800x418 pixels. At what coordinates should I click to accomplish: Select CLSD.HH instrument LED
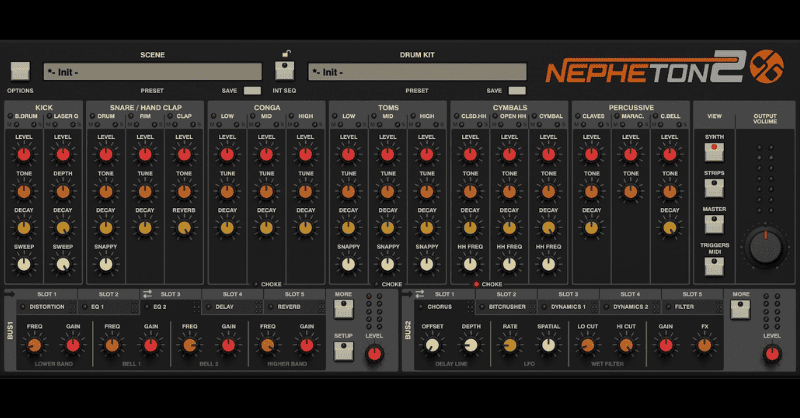457,116
